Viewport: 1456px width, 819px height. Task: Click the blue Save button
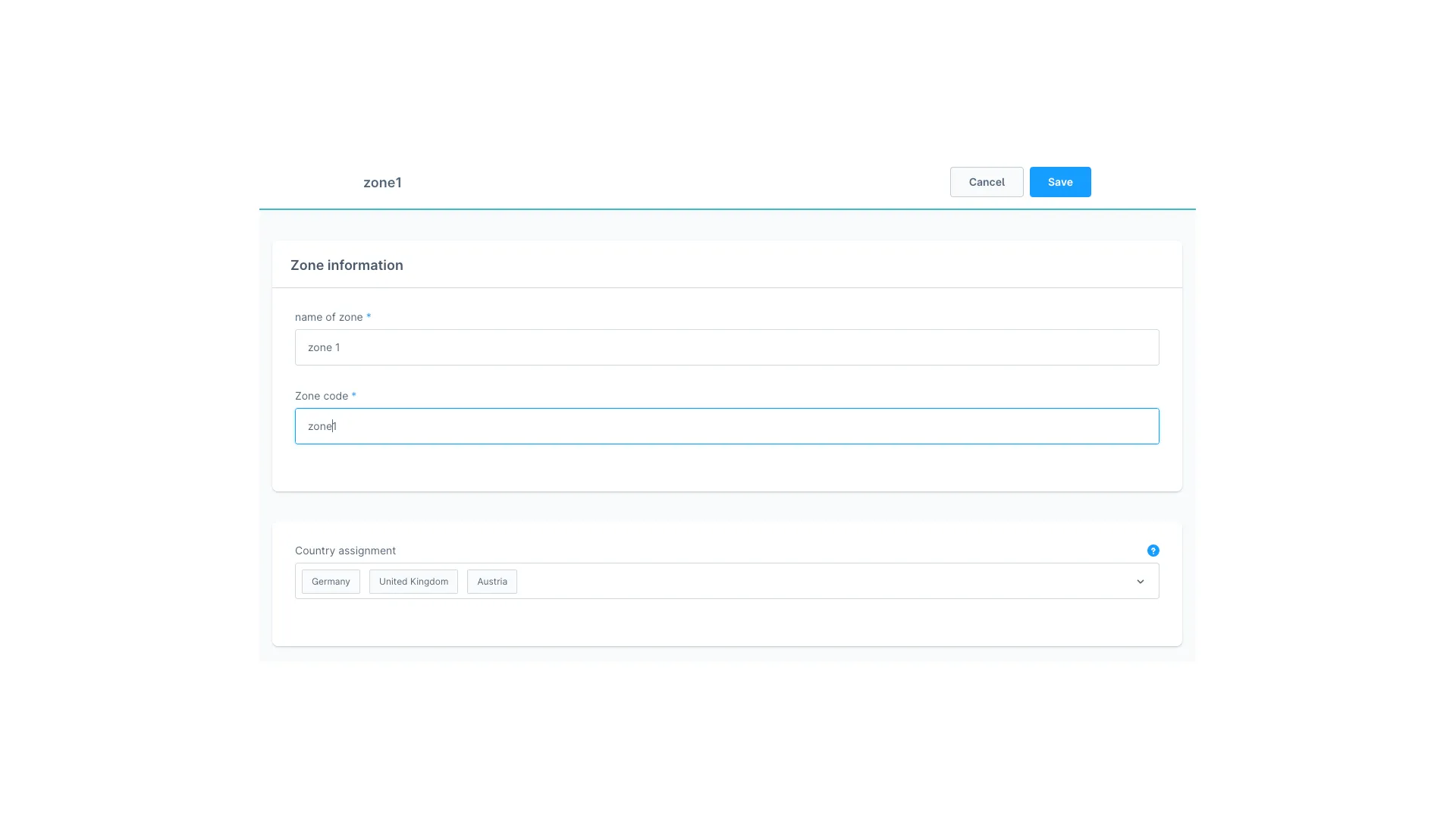1059,182
